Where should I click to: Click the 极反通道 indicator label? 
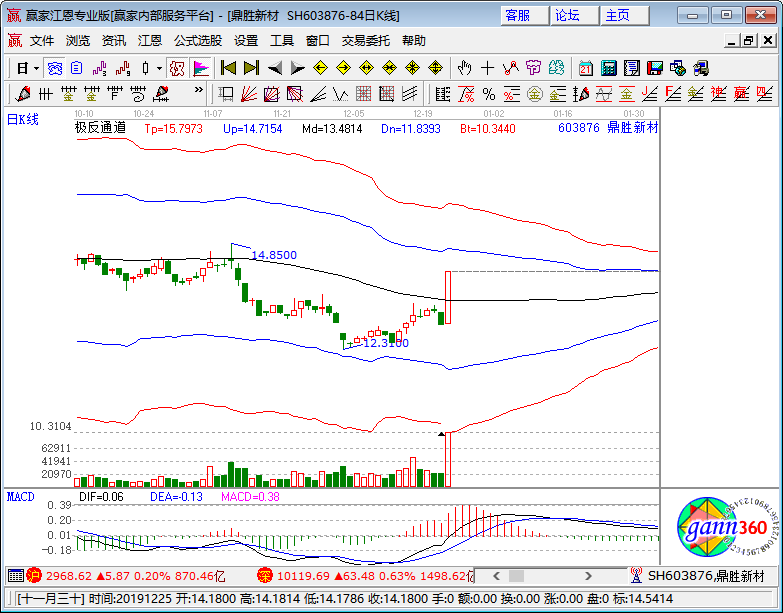tap(100, 128)
